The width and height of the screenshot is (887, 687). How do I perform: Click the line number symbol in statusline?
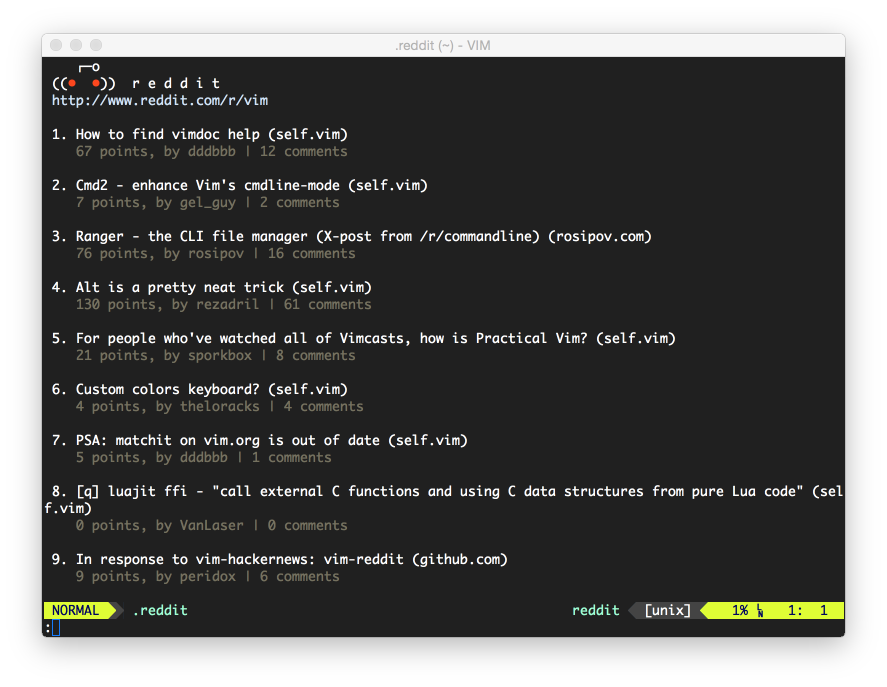tap(760, 611)
